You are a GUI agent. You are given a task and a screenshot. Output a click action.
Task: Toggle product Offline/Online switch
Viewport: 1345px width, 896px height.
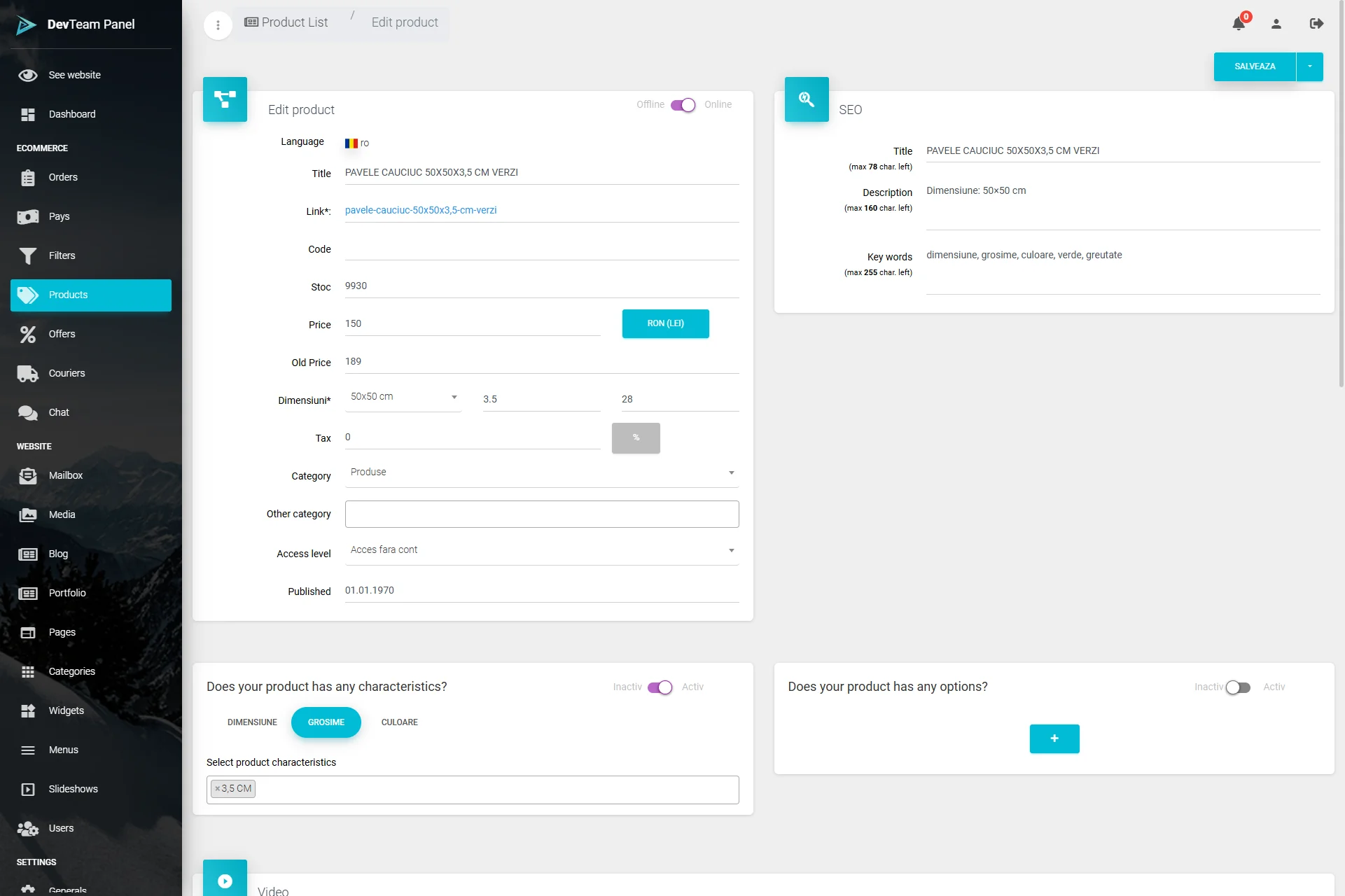coord(683,105)
